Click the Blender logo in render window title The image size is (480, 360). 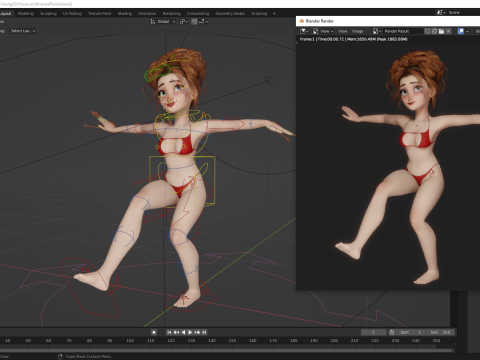(302, 21)
